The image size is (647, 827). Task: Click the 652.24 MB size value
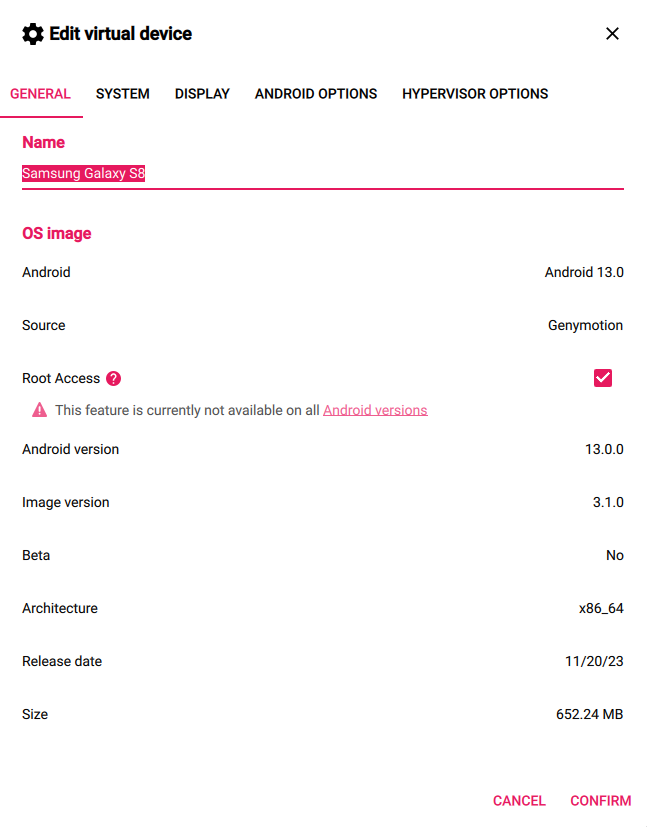pyautogui.click(x=590, y=714)
